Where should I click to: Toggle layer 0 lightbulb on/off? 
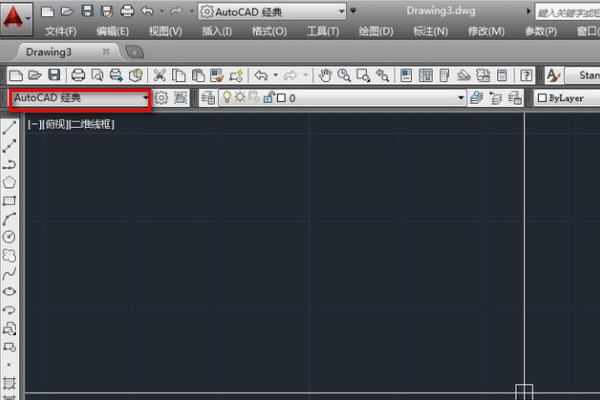click(226, 98)
